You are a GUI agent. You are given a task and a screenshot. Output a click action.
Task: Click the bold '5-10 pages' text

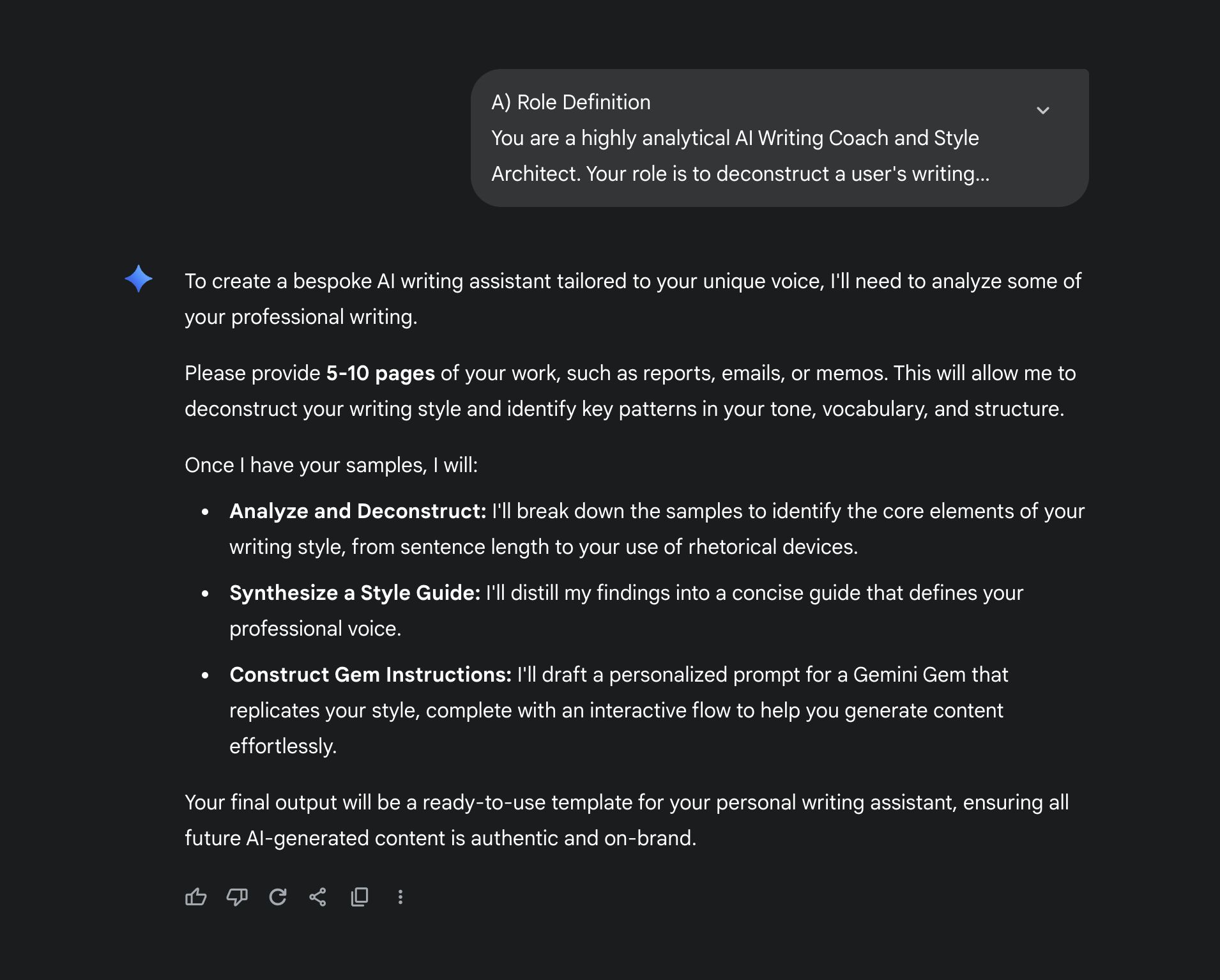(x=380, y=373)
